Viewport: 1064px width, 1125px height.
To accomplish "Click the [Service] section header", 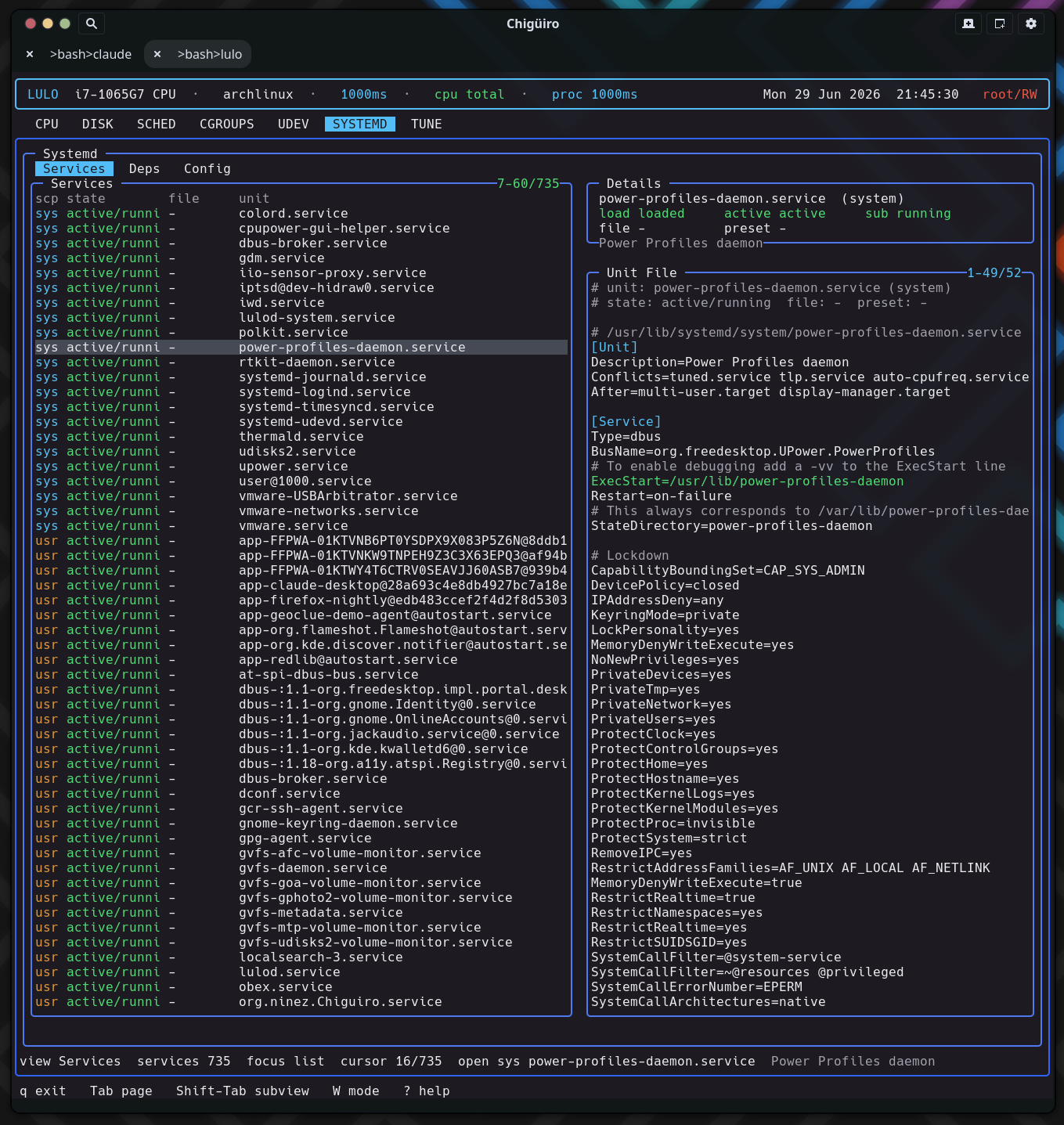I will click(x=626, y=421).
